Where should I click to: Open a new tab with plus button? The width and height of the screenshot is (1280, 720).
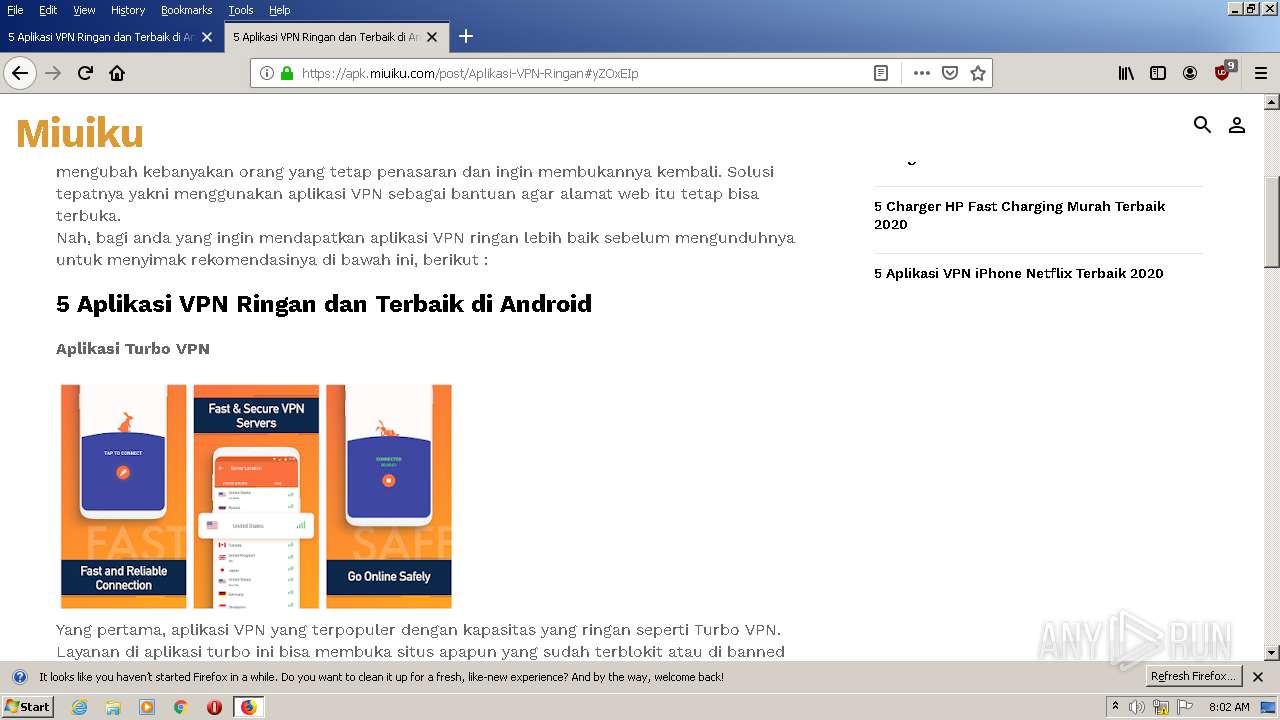tap(466, 37)
